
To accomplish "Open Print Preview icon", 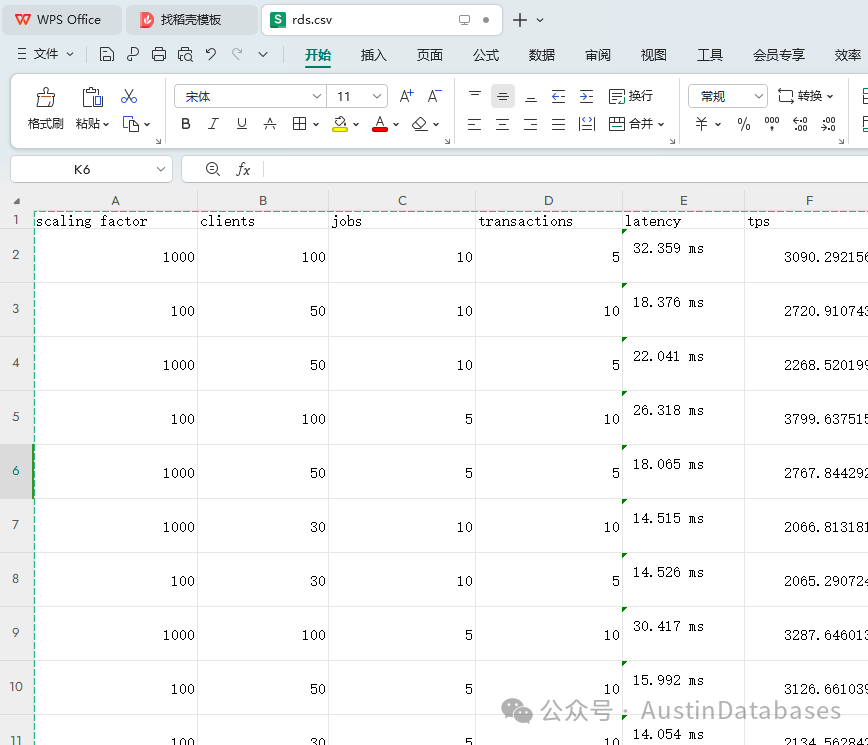I will point(185,54).
